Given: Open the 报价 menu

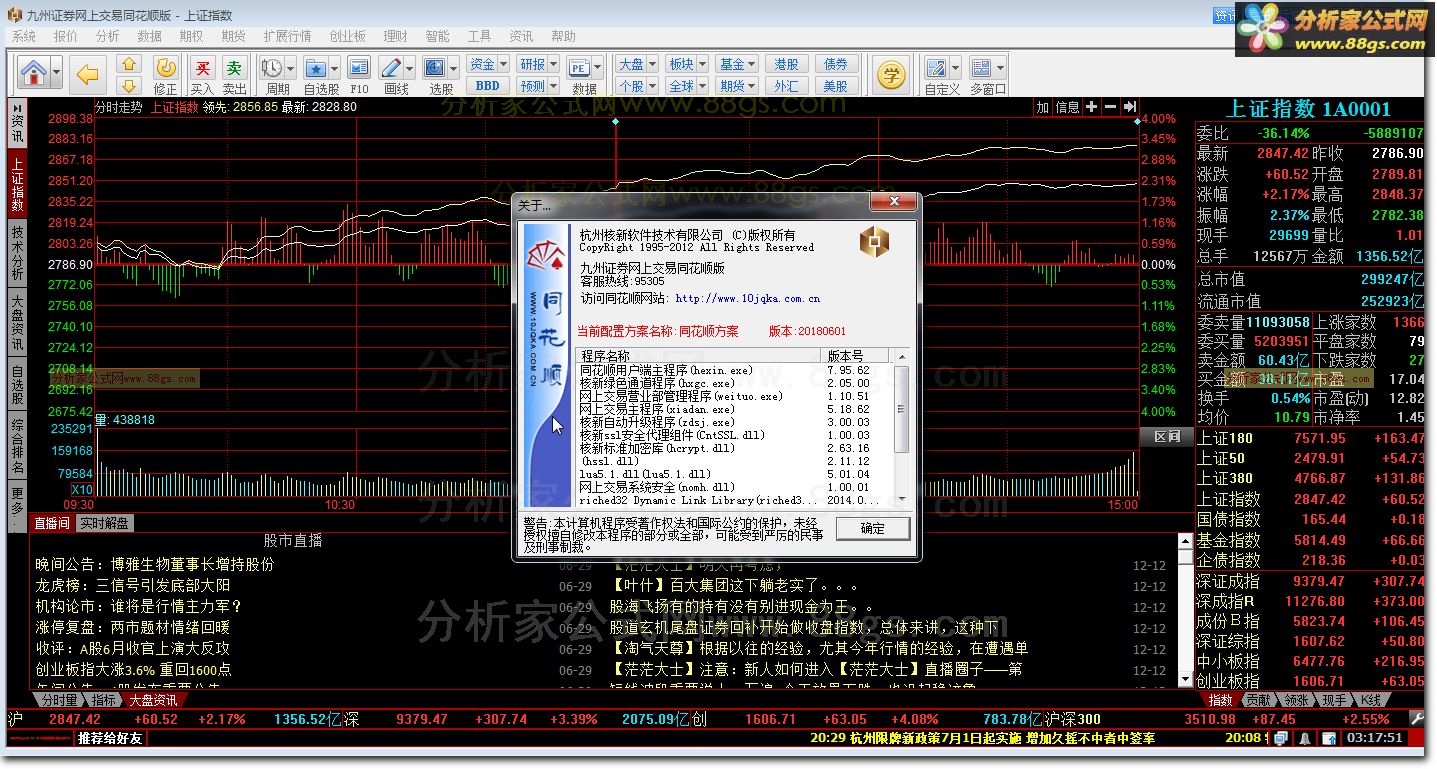Looking at the screenshot, I should (66, 36).
